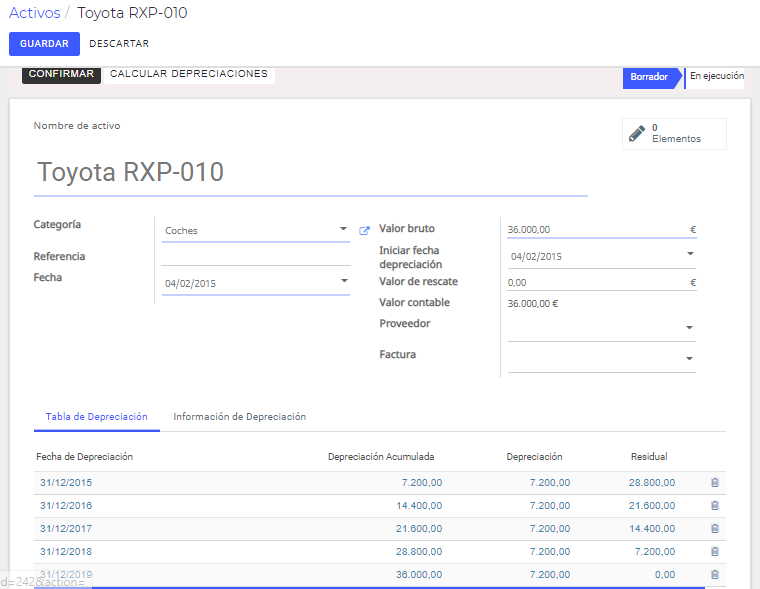Select the 31/12/2016 date cell
The width and height of the screenshot is (760, 589).
coord(66,506)
